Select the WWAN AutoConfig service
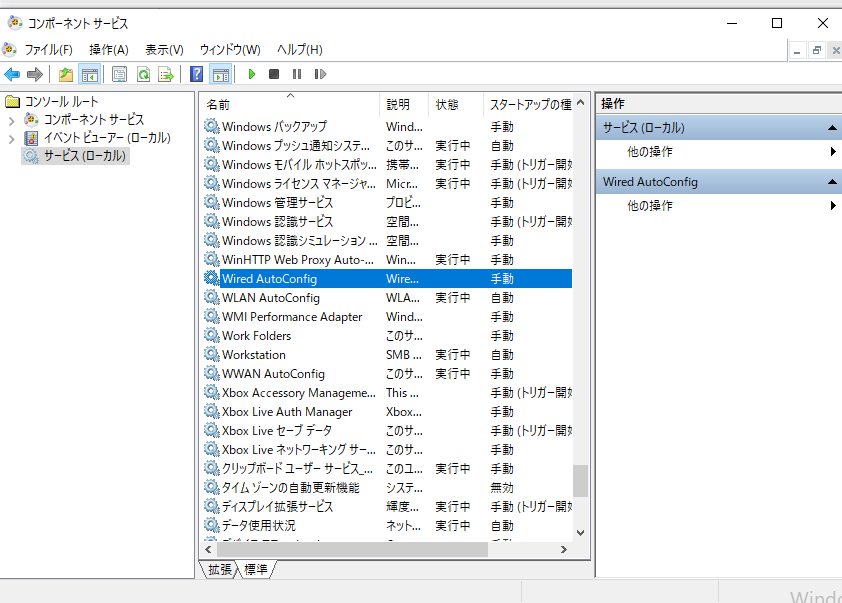This screenshot has width=842, height=603. [x=387, y=374]
